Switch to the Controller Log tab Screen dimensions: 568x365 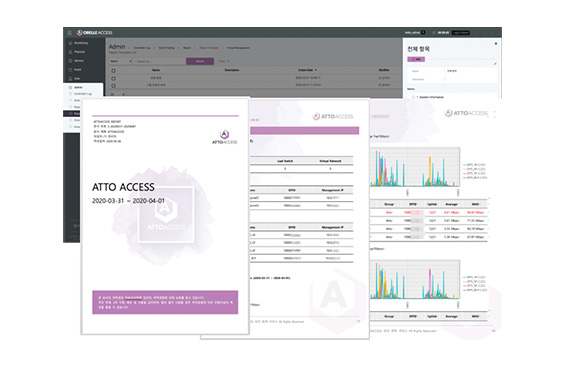(142, 48)
